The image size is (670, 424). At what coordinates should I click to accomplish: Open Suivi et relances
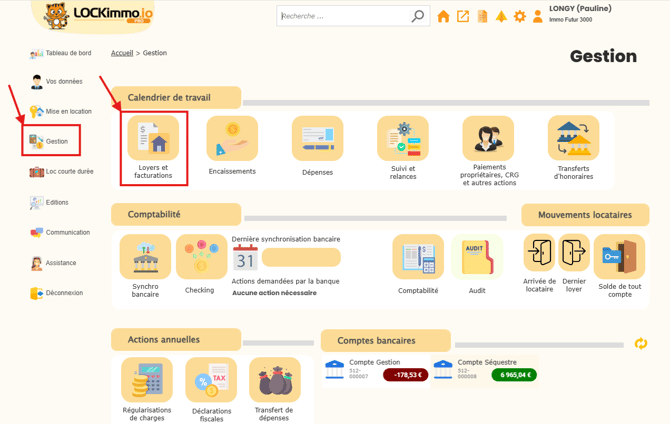tap(403, 139)
